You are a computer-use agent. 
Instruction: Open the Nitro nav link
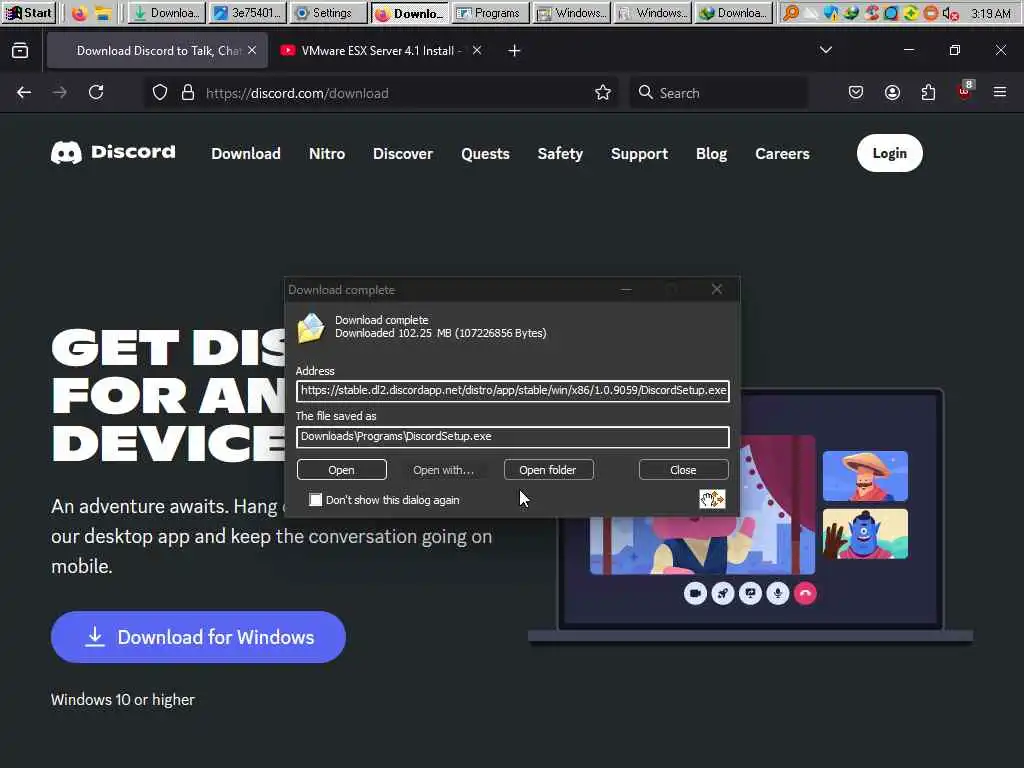point(327,153)
